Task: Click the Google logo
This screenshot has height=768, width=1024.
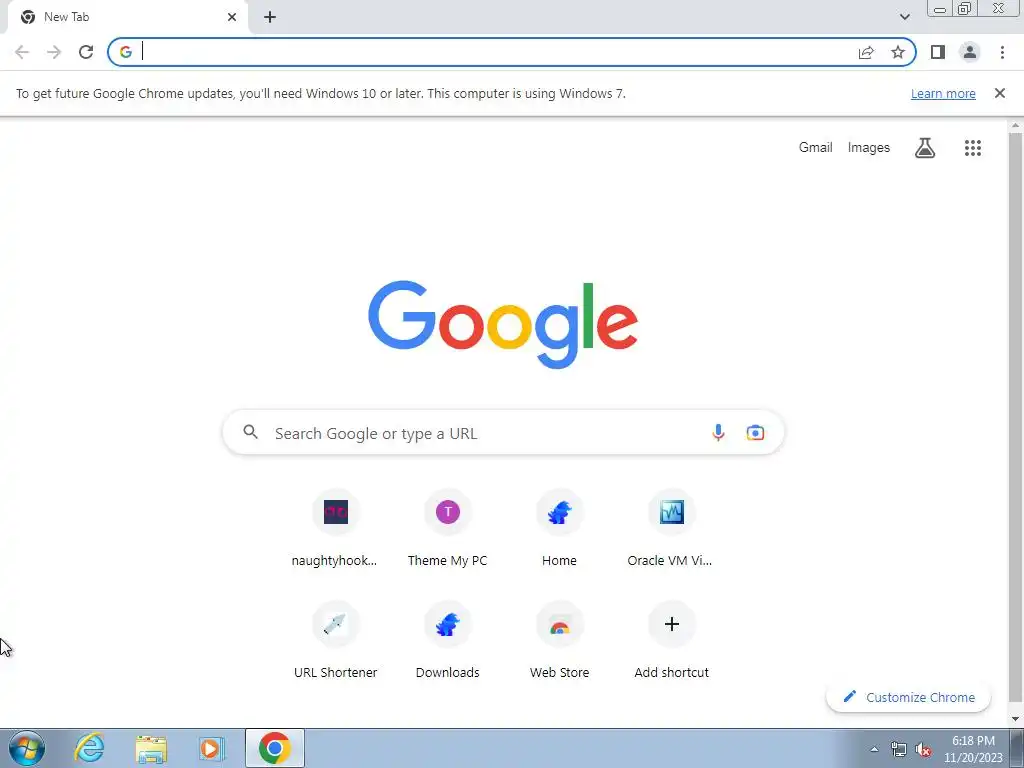Action: (x=503, y=325)
